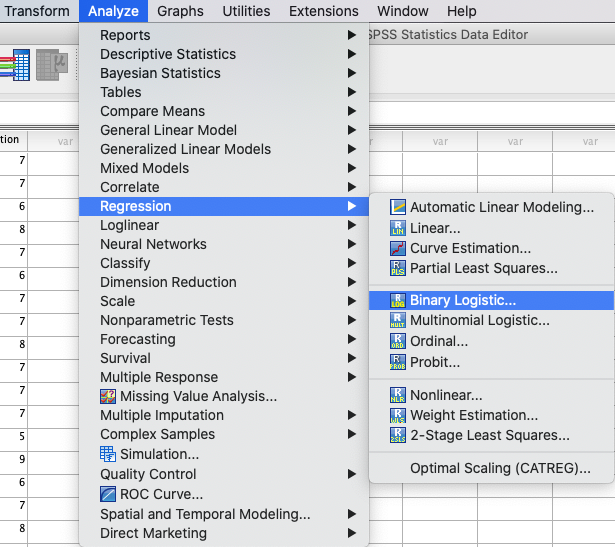Expand the Reports submenu arrow
This screenshot has width=615, height=547.
pyautogui.click(x=352, y=35)
